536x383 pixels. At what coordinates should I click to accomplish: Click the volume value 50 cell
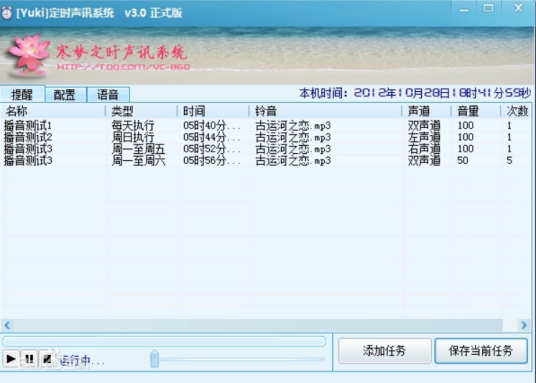coord(463,161)
